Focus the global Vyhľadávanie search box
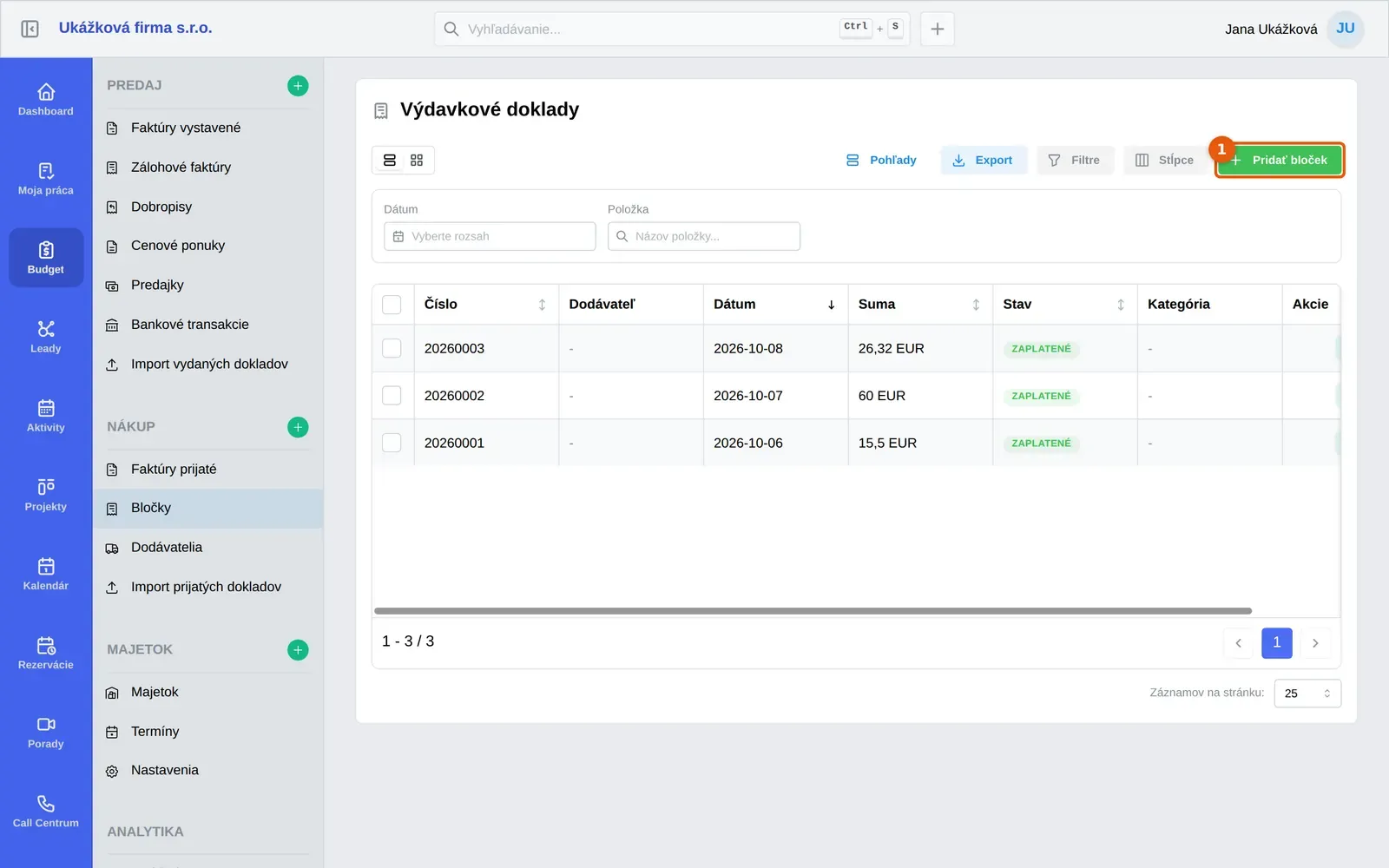Image resolution: width=1389 pixels, height=868 pixels. (672, 29)
